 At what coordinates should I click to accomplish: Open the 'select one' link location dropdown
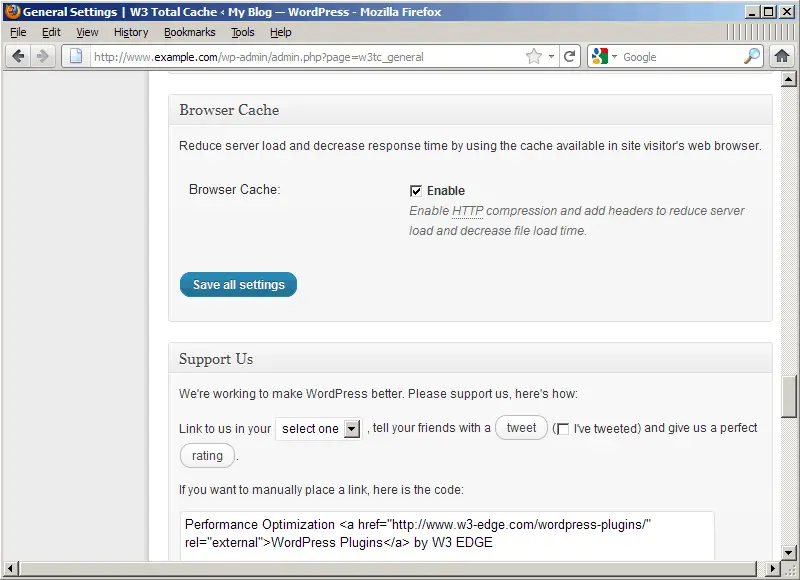click(x=319, y=428)
